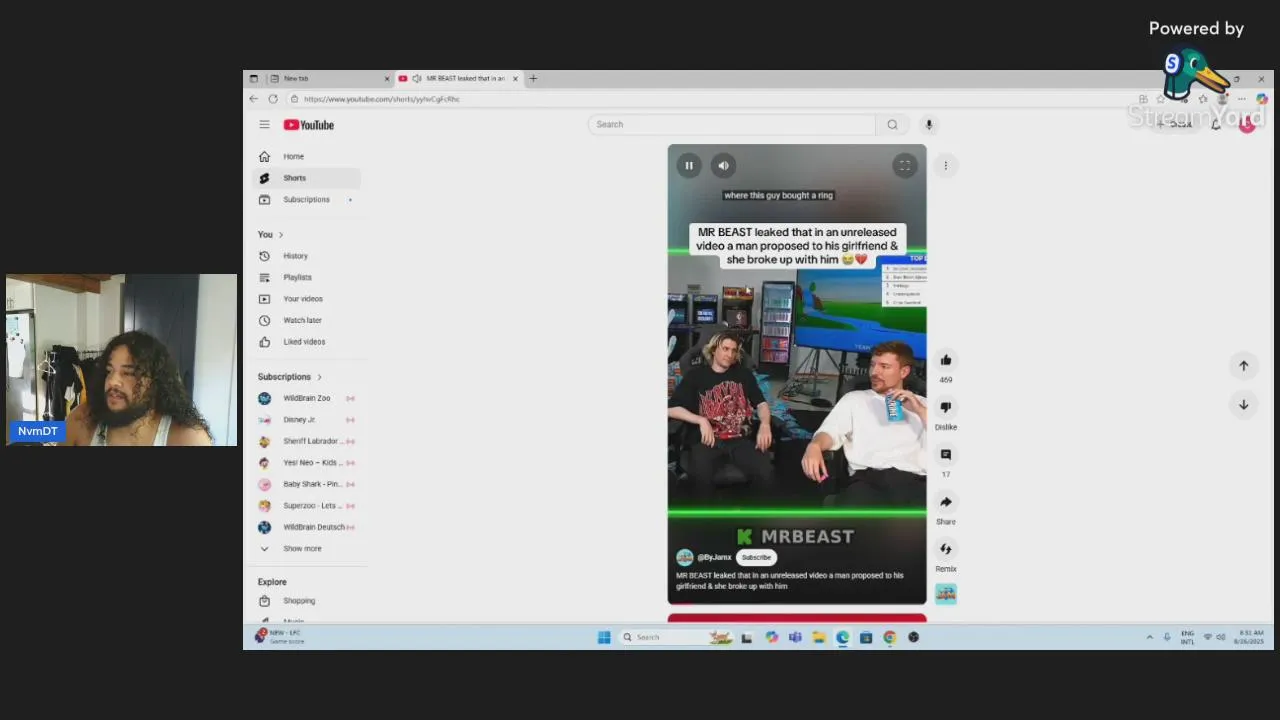Open History in the sidebar

(306, 256)
